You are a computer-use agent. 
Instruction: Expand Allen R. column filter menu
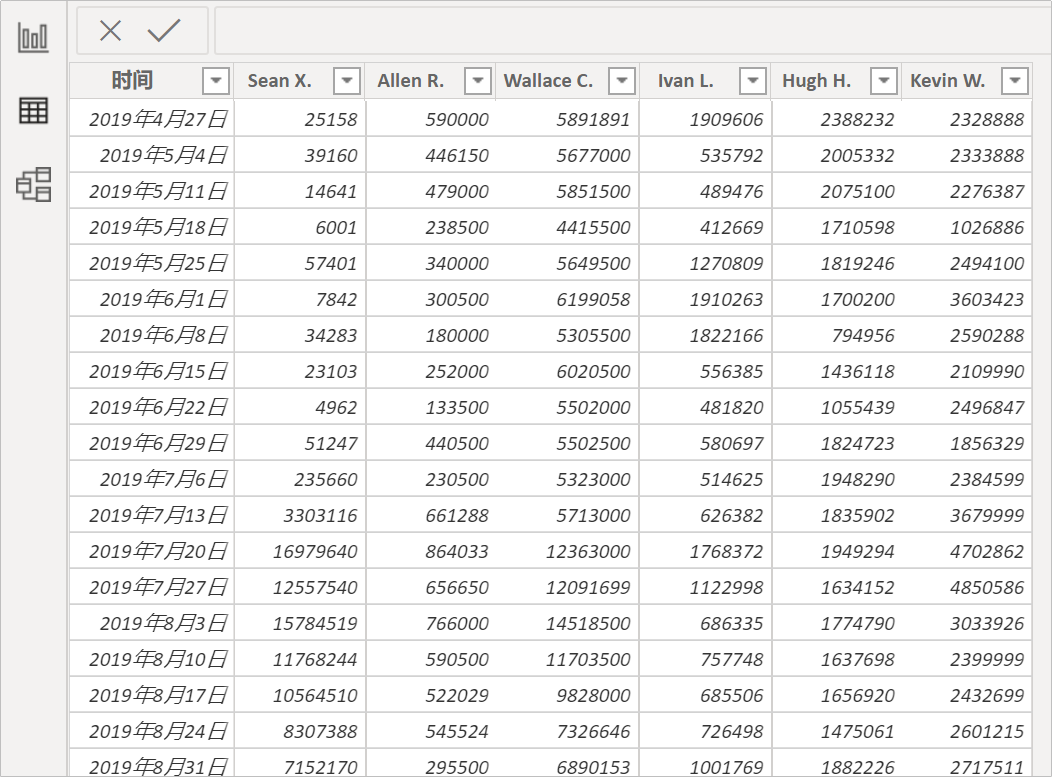pyautogui.click(x=479, y=81)
